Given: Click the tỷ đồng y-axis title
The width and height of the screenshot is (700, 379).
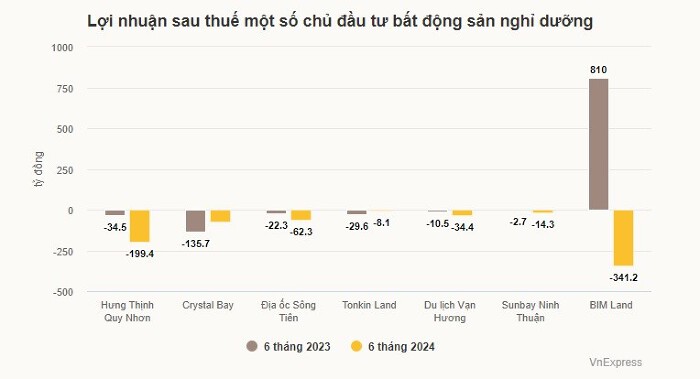Looking at the screenshot, I should (39, 169).
